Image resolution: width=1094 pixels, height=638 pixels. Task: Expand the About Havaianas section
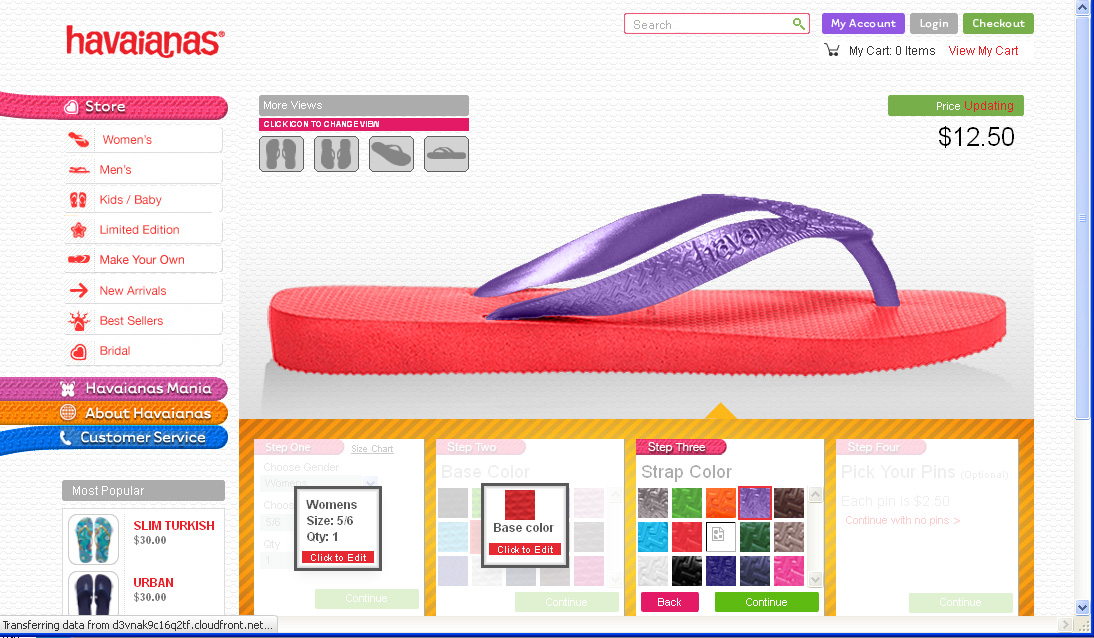(x=147, y=413)
